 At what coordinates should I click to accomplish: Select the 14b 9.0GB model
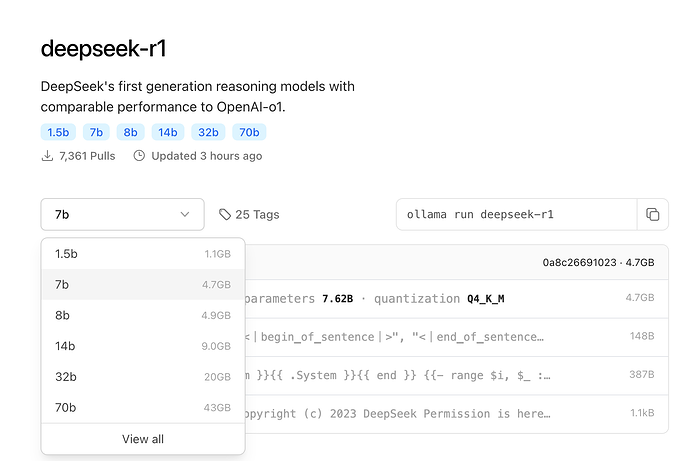click(143, 346)
